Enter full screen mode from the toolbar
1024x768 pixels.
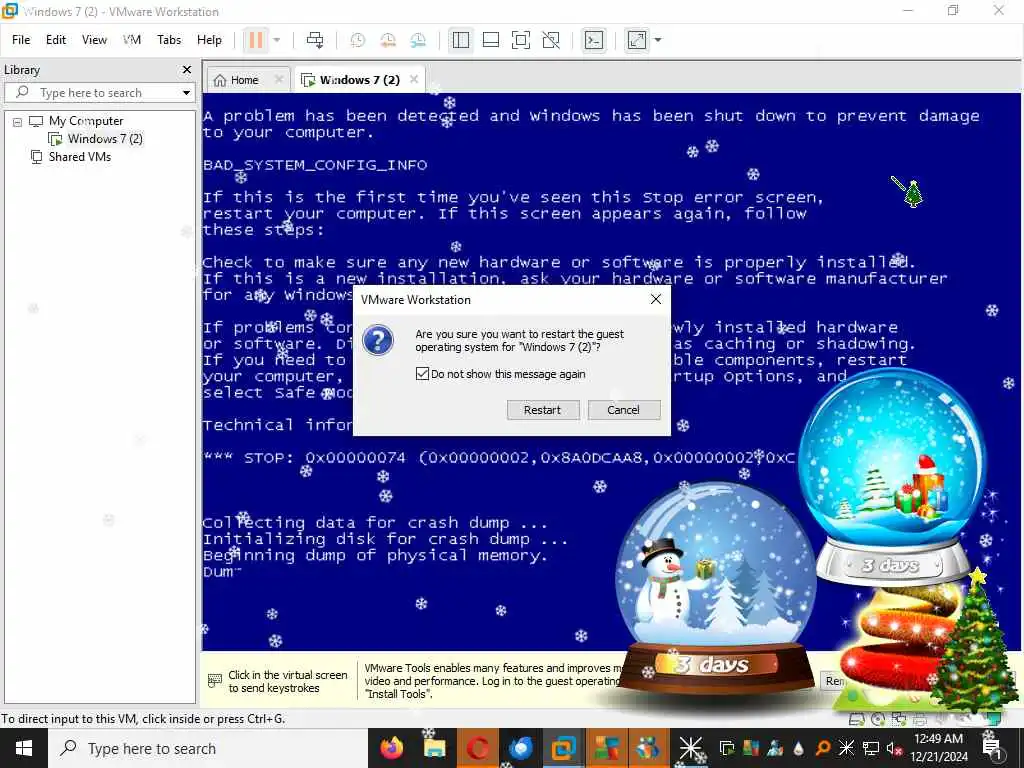click(x=520, y=40)
